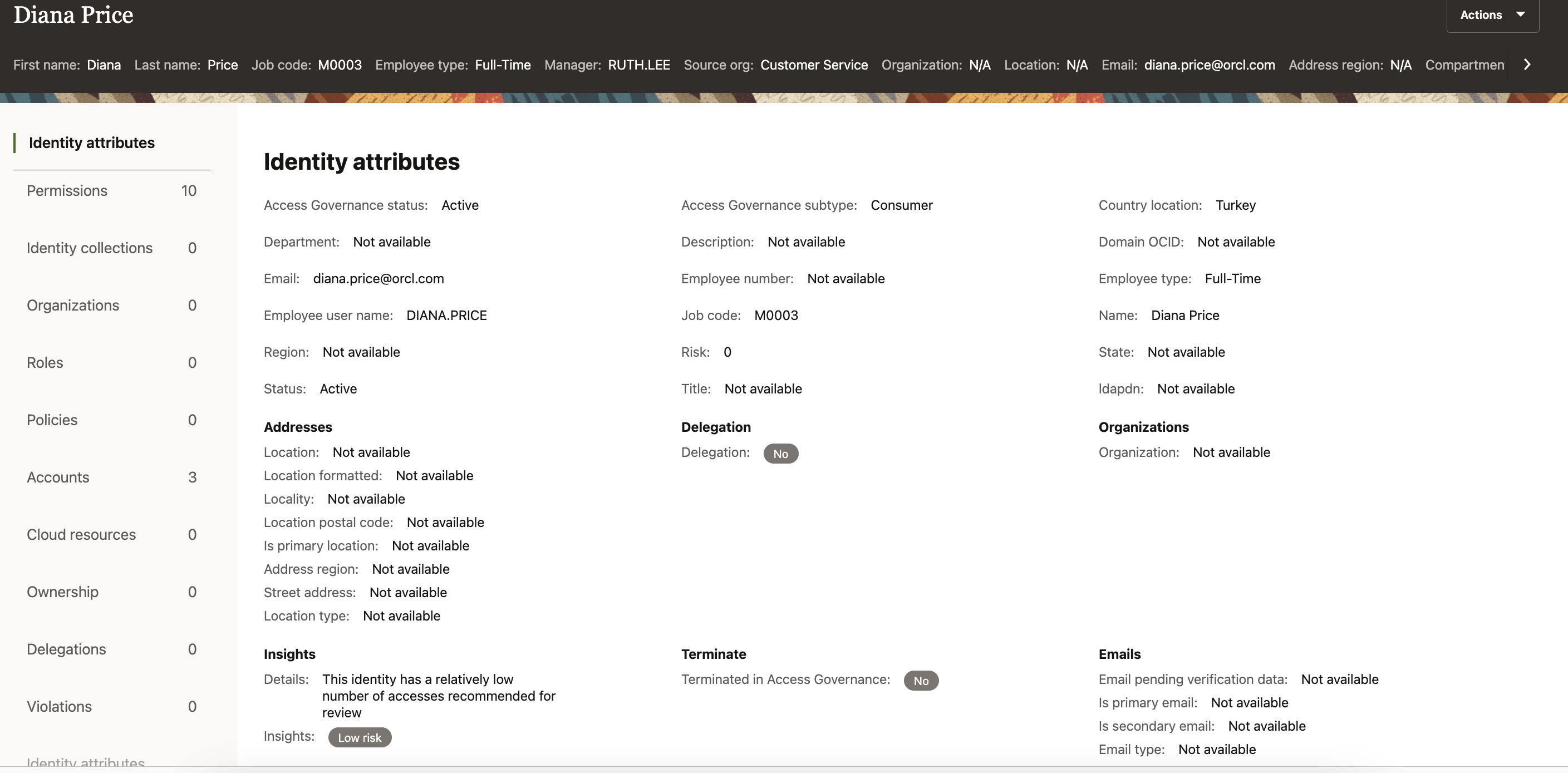View the Accounts section
The height and width of the screenshot is (773, 1568).
pos(58,477)
